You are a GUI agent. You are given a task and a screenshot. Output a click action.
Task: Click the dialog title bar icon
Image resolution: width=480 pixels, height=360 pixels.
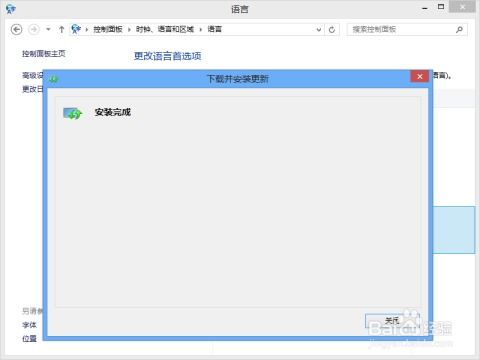pyautogui.click(x=54, y=79)
